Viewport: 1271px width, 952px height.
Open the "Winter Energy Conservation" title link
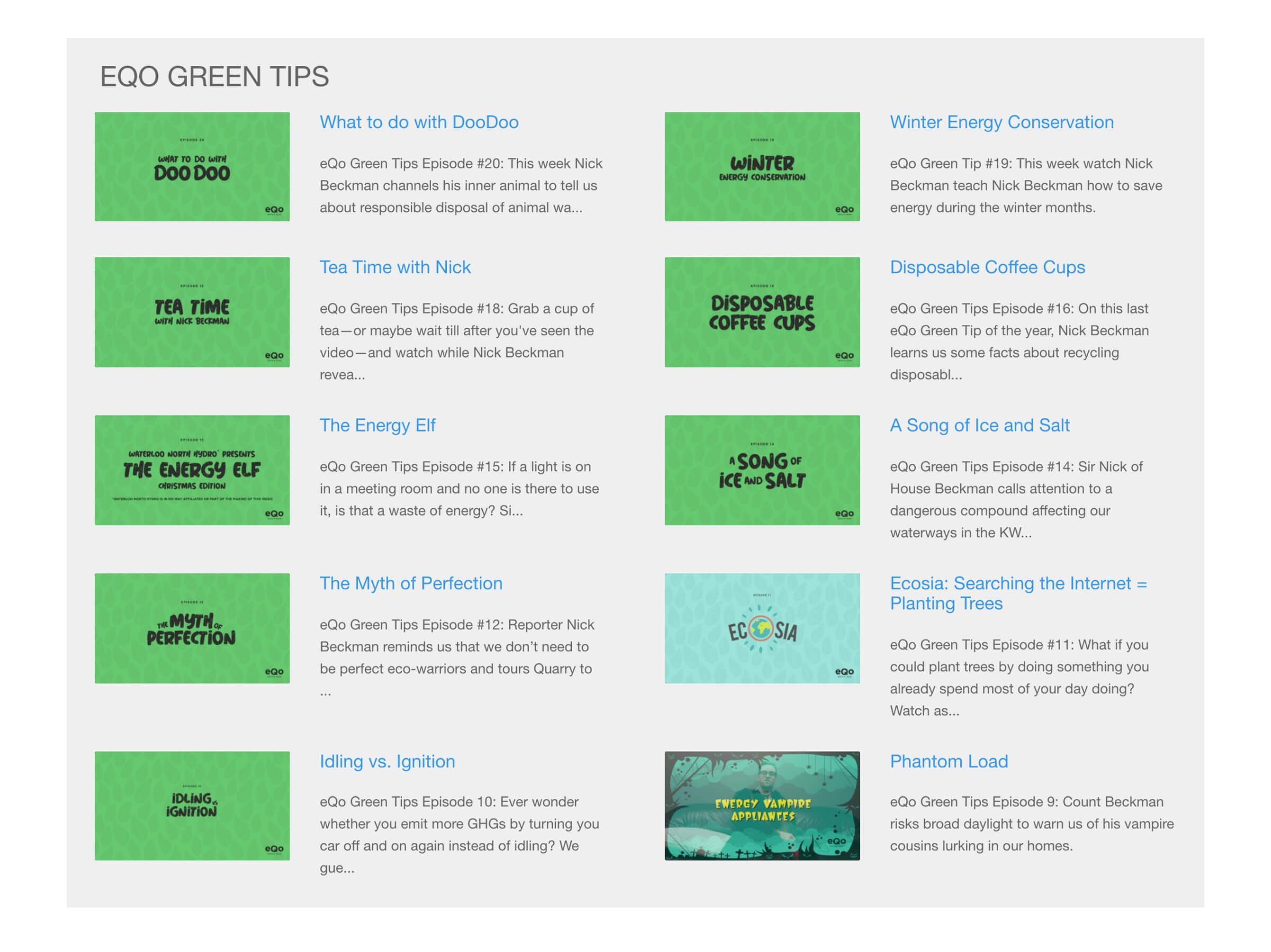coord(1001,122)
